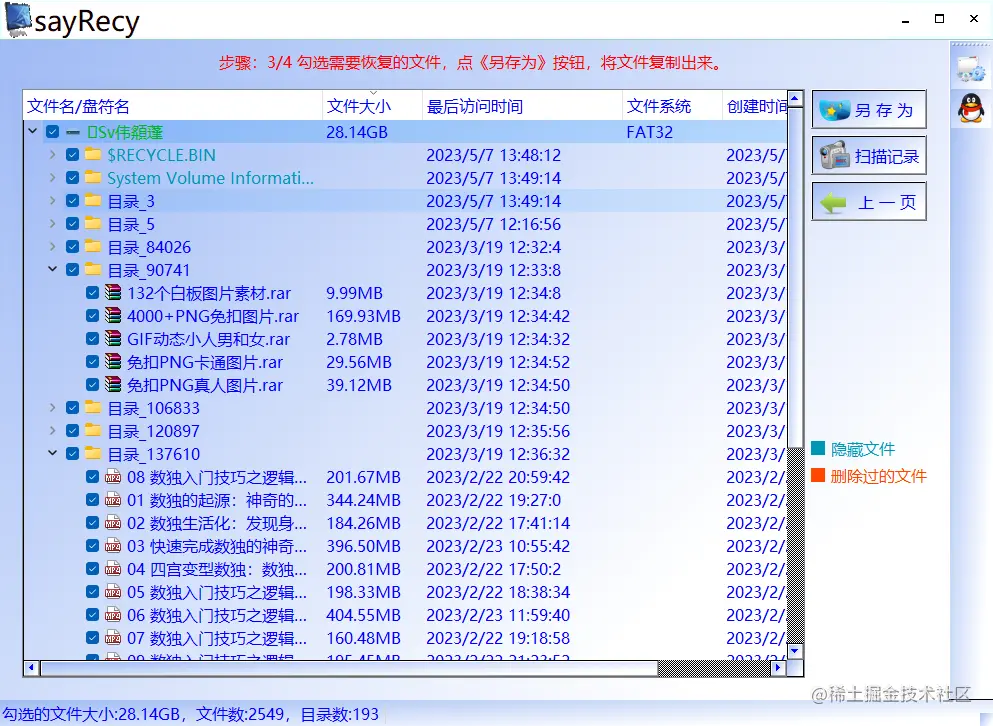The height and width of the screenshot is (726, 993).
Task: Open the QQ penguin contact icon
Action: 971,108
